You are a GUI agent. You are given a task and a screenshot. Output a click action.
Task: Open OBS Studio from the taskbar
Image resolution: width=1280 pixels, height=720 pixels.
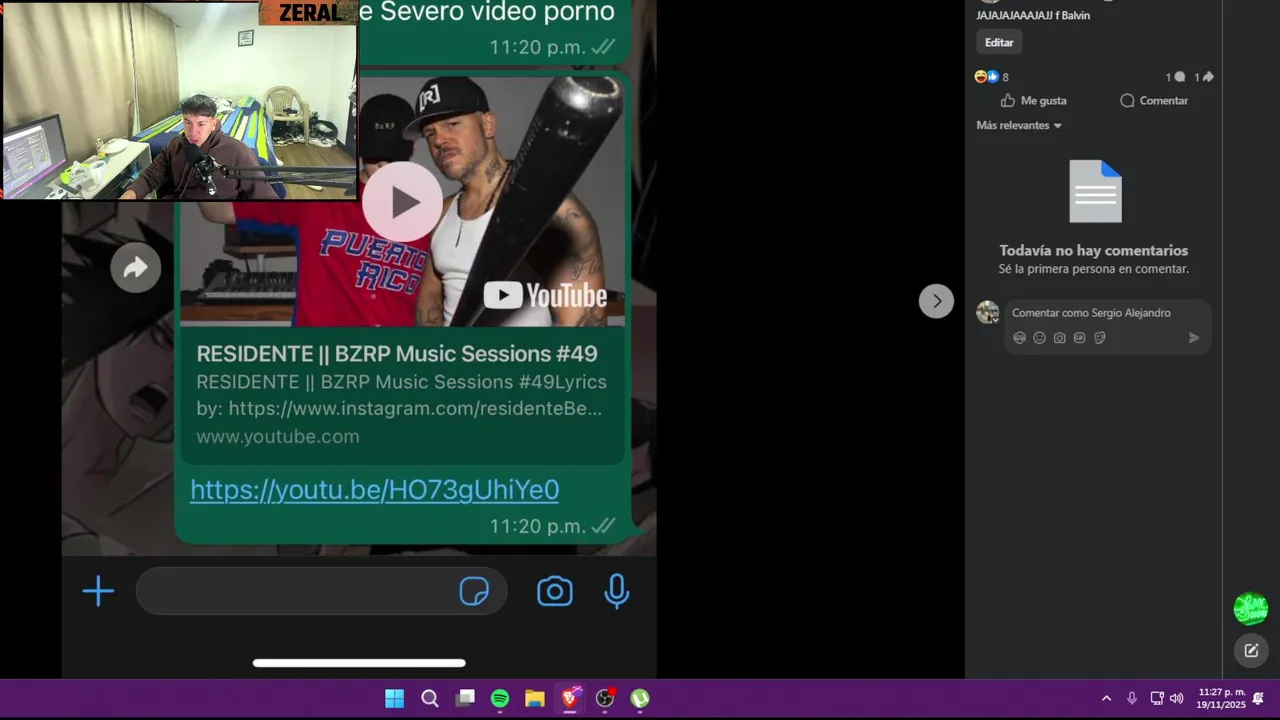click(605, 699)
